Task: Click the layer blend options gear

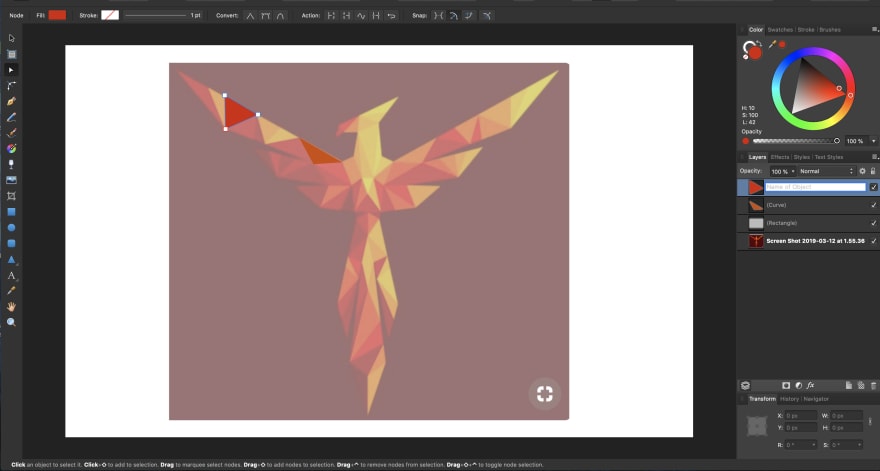Action: [862, 171]
